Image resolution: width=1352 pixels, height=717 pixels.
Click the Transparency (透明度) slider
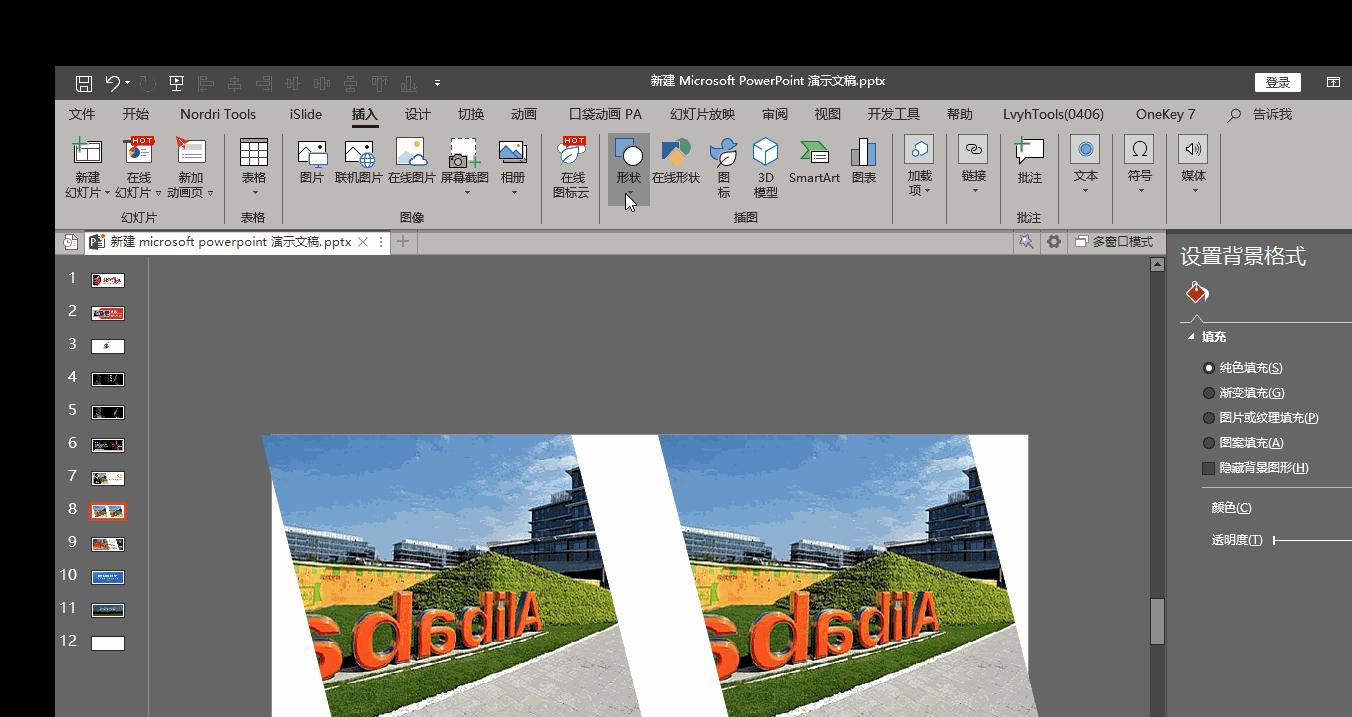[1312, 540]
